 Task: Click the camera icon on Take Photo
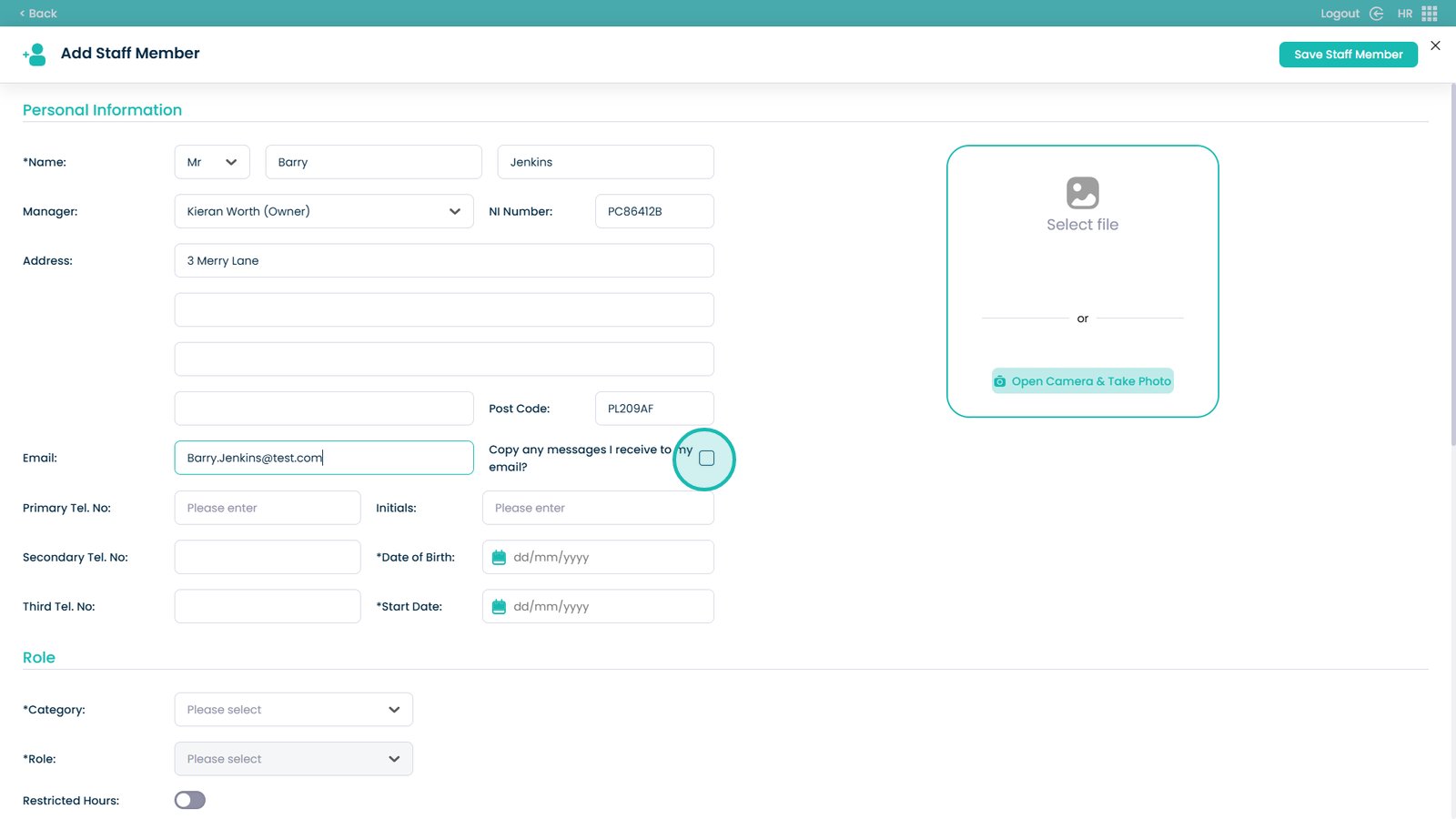pos(1000,381)
